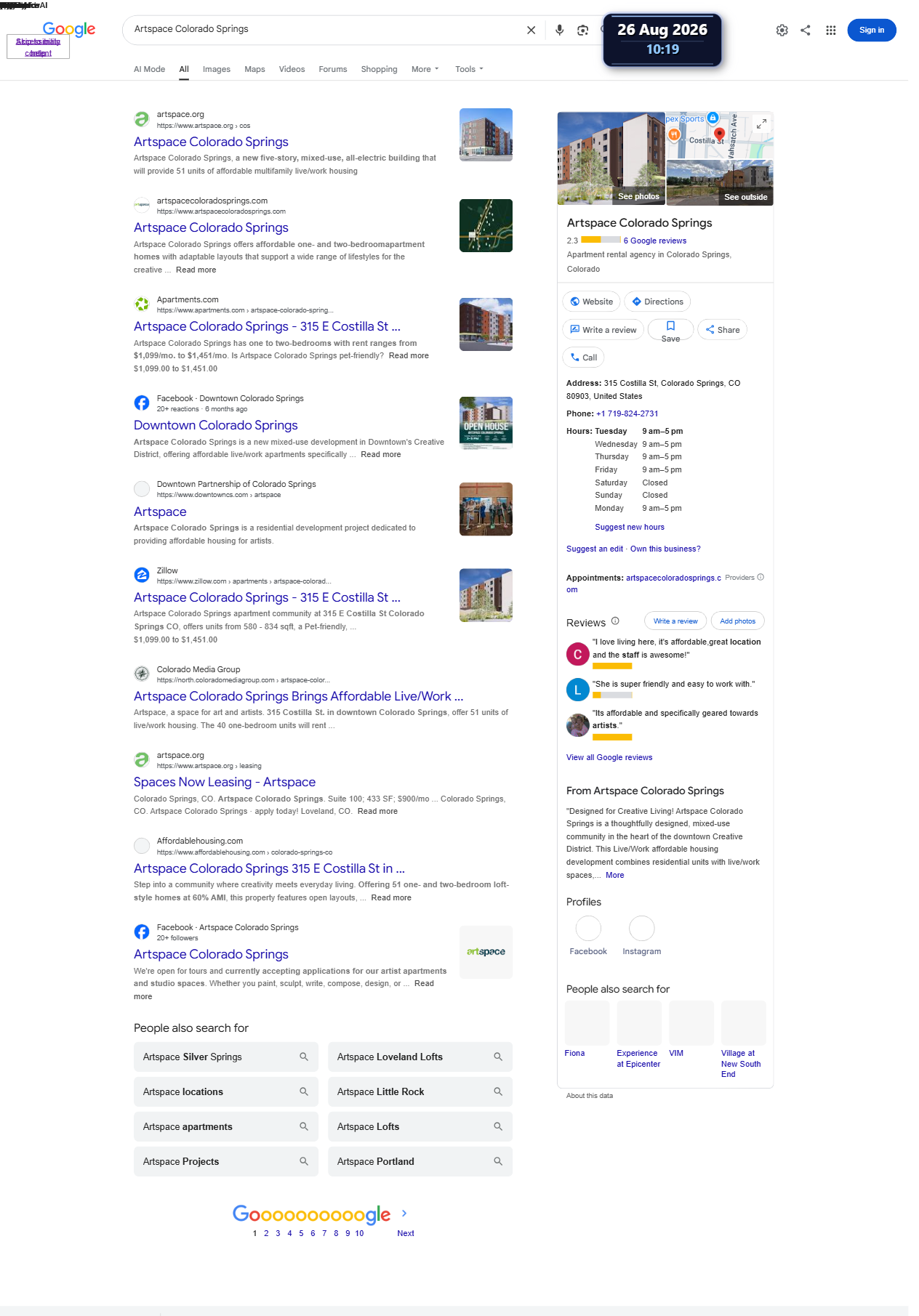Expand the description with the More link

tap(615, 875)
